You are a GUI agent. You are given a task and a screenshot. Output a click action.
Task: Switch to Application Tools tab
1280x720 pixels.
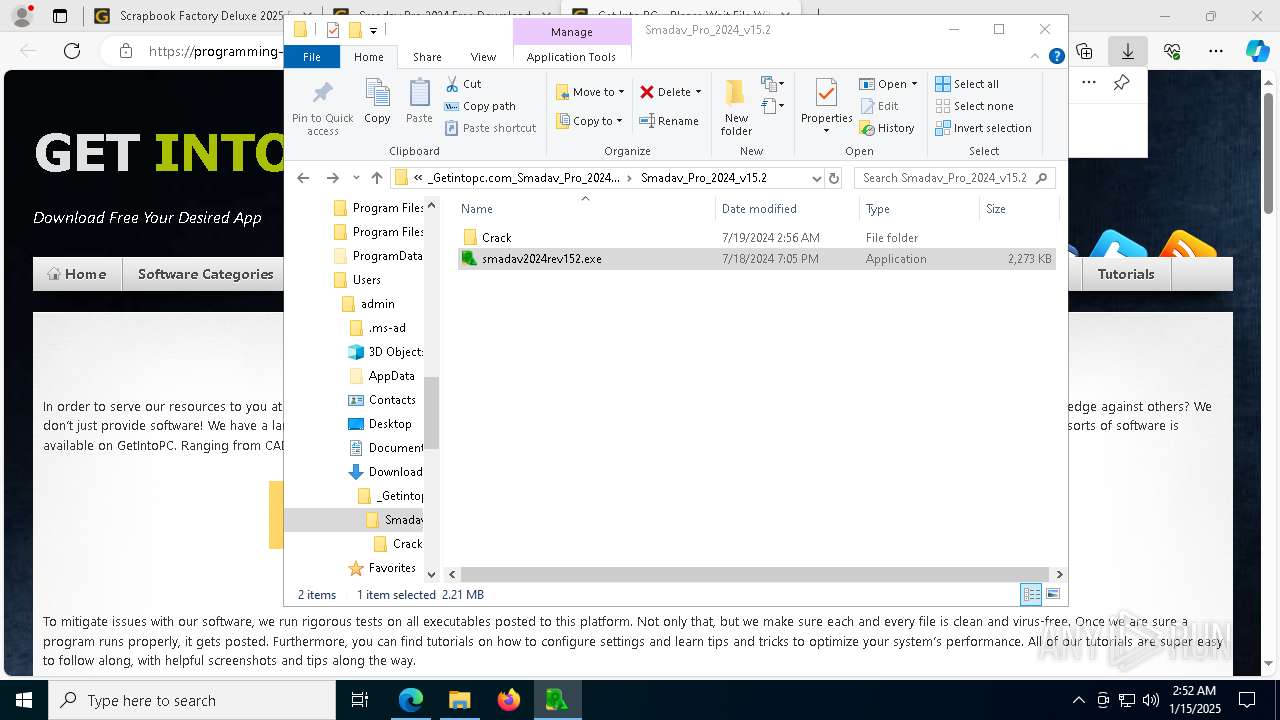[571, 57]
